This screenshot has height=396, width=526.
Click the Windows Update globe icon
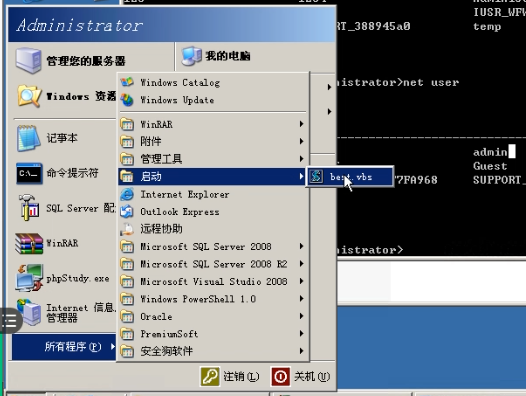[127, 100]
